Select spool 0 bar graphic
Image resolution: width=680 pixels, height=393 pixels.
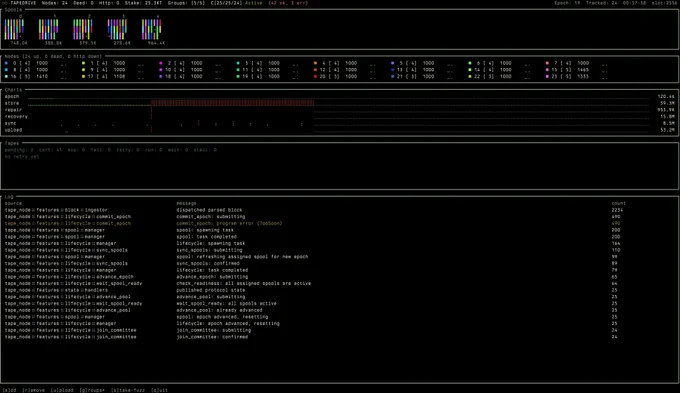pyautogui.click(x=14, y=29)
